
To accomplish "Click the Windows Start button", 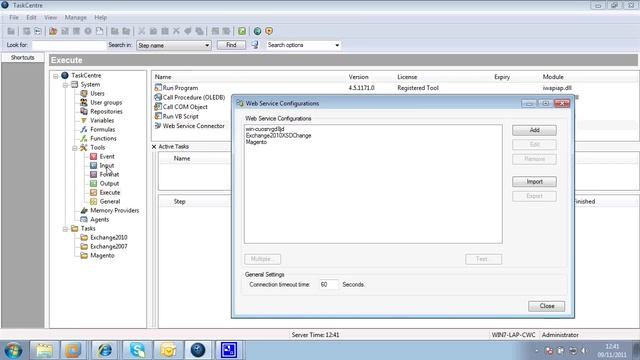I will (13, 350).
